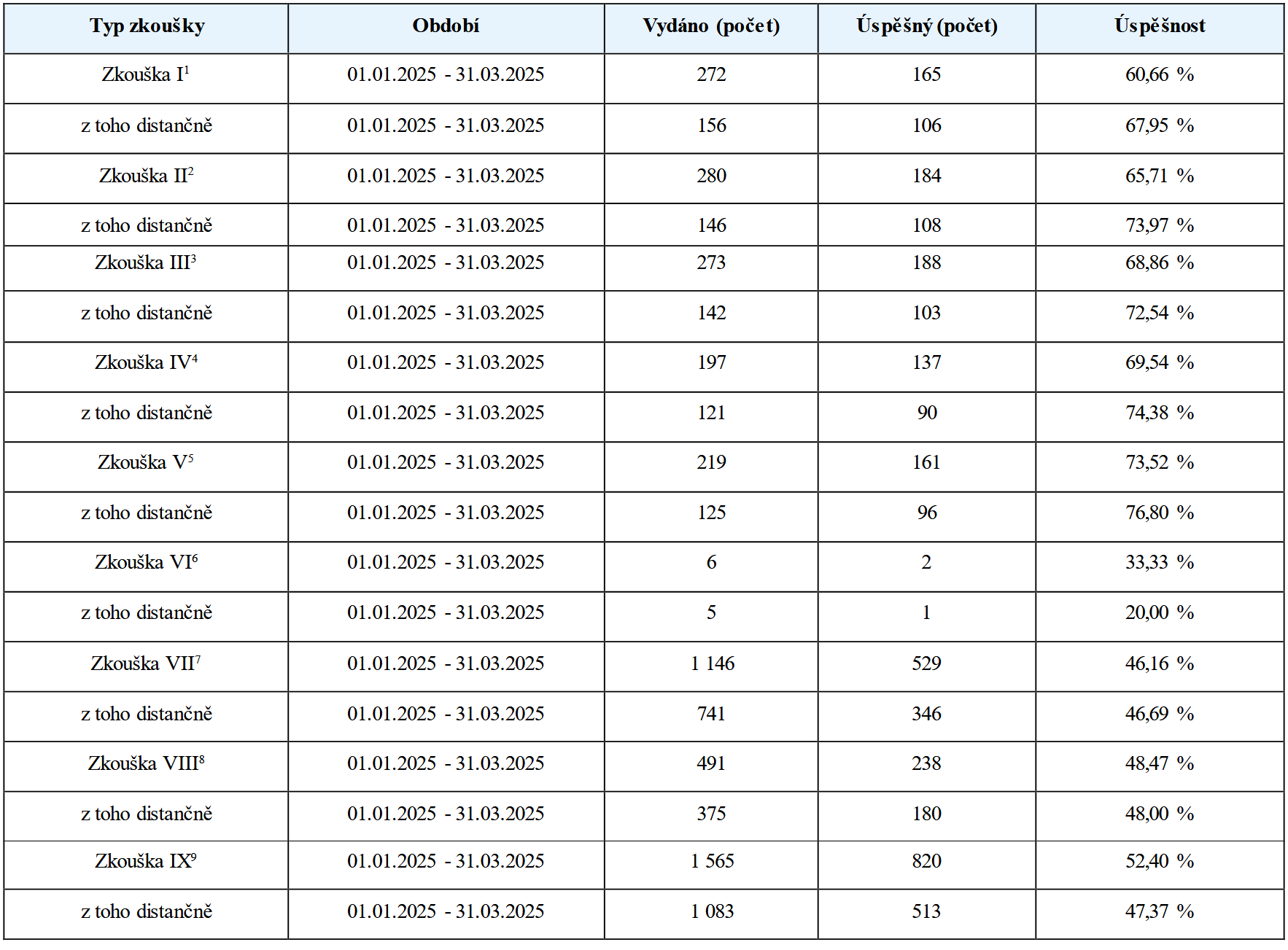The width and height of the screenshot is (1288, 950).
Task: Select the 'Zkouška I' row label
Action: 146,74
